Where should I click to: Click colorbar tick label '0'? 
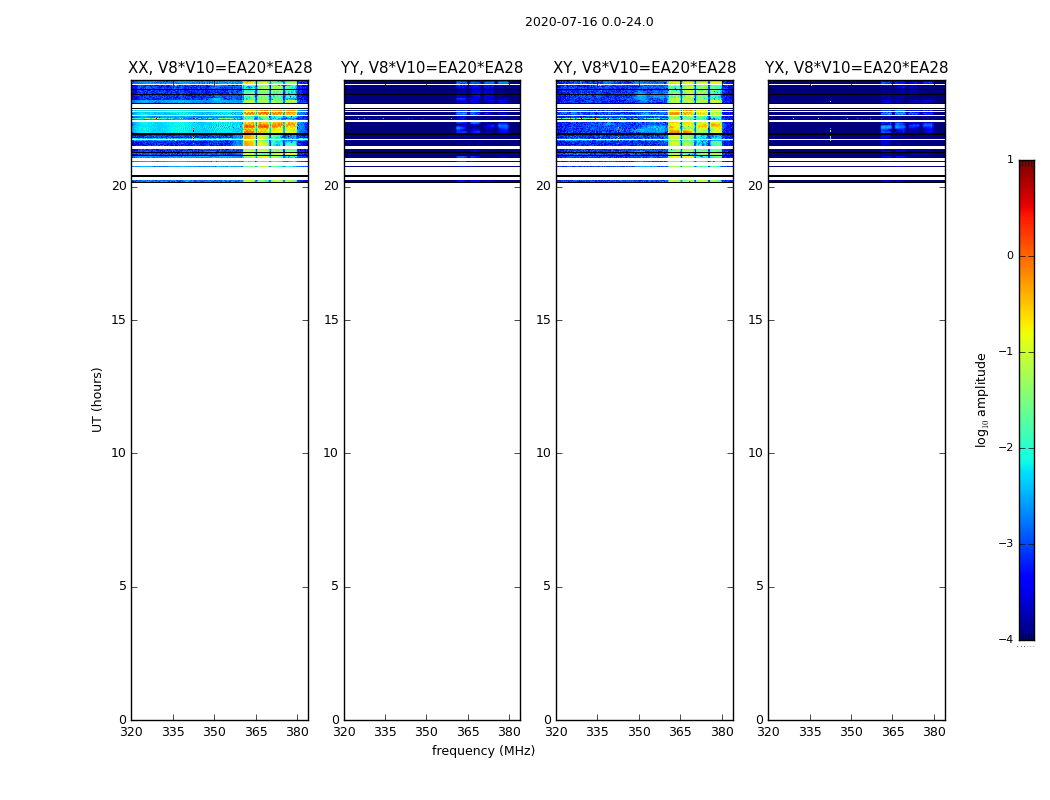click(x=1010, y=256)
